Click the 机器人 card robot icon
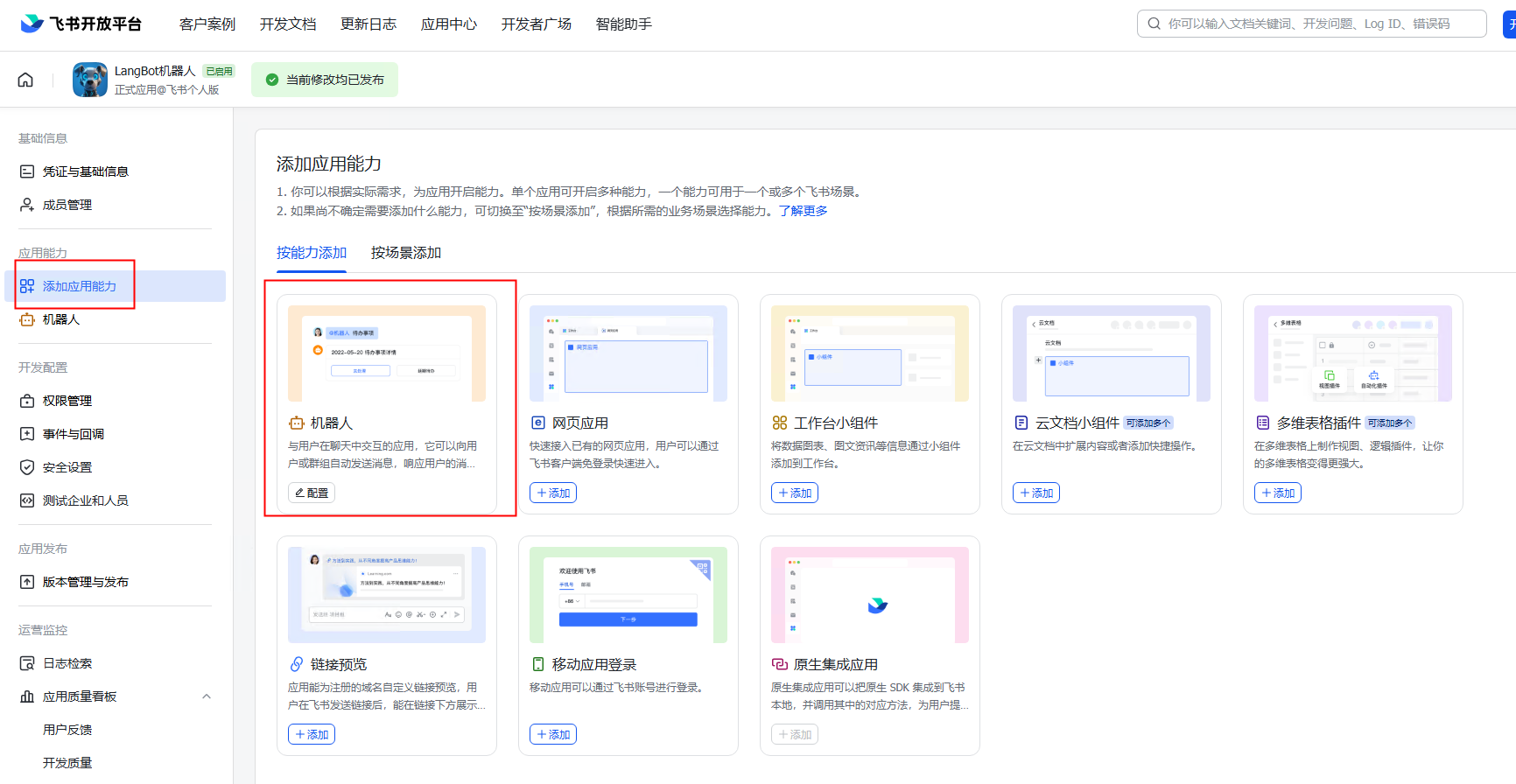The image size is (1516, 784). click(x=297, y=423)
